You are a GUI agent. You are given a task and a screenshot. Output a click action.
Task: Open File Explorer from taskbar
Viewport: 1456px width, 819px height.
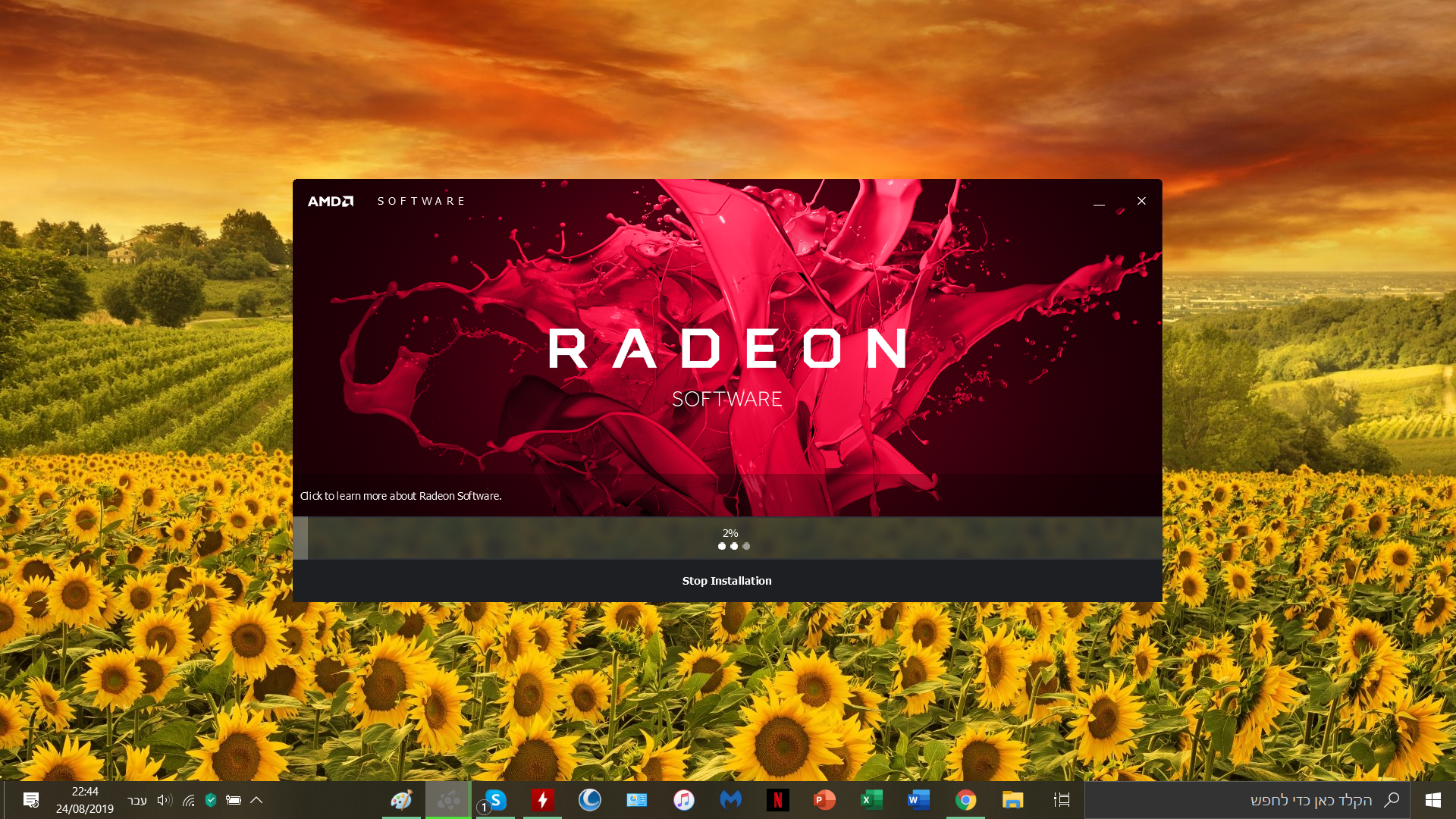(1012, 800)
